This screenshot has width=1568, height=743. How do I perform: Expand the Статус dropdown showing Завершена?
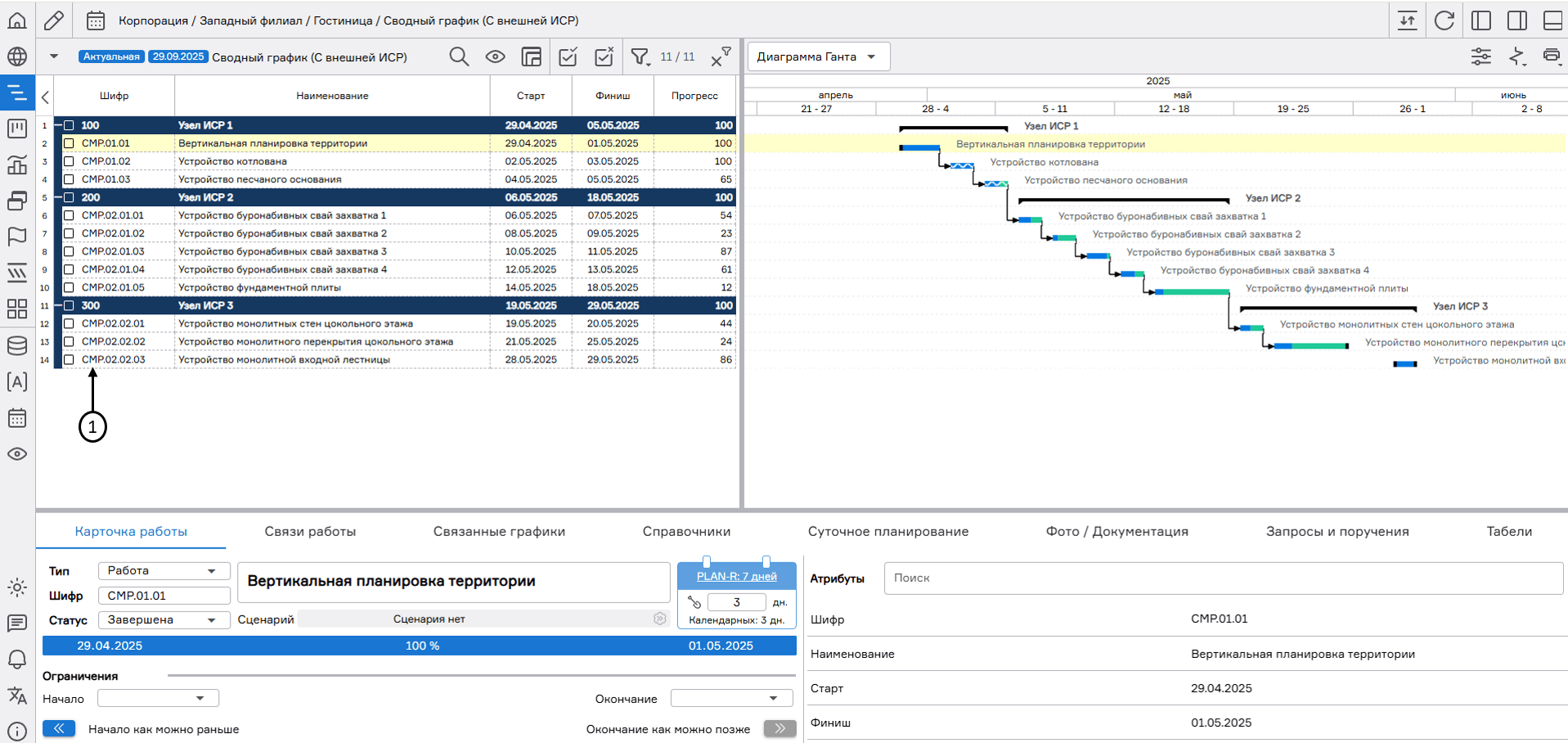[164, 620]
